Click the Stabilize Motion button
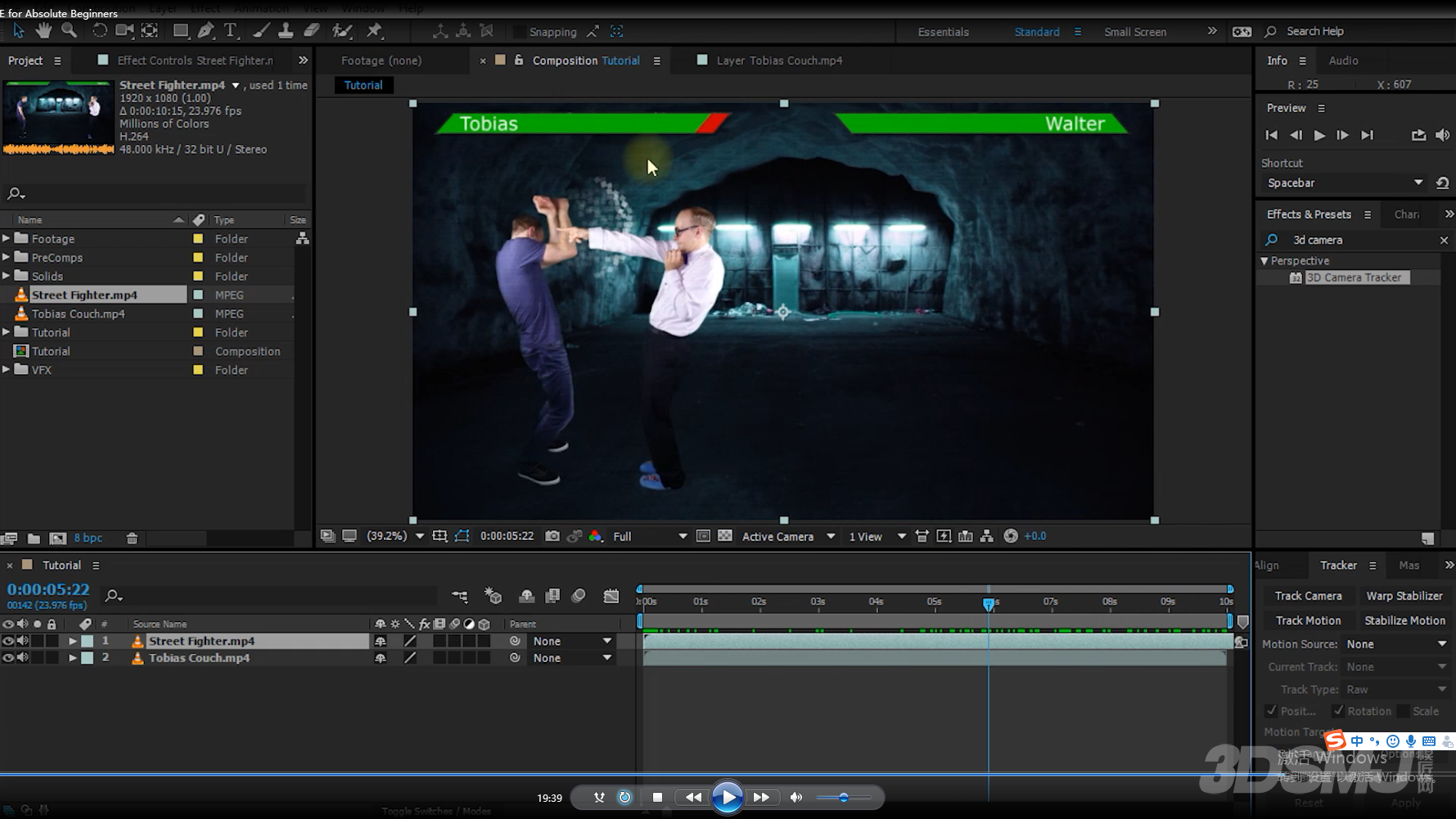The image size is (1456, 819). (x=1404, y=620)
